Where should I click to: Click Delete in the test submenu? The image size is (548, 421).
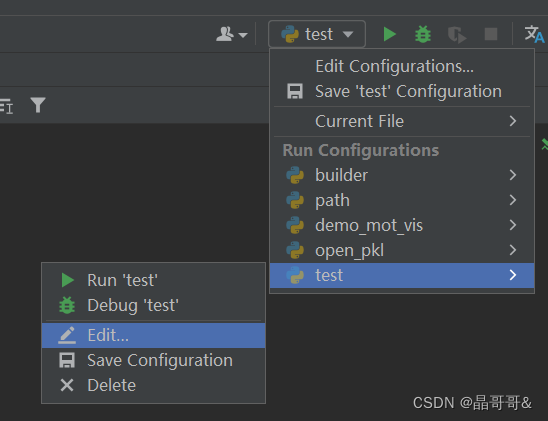tap(153, 385)
